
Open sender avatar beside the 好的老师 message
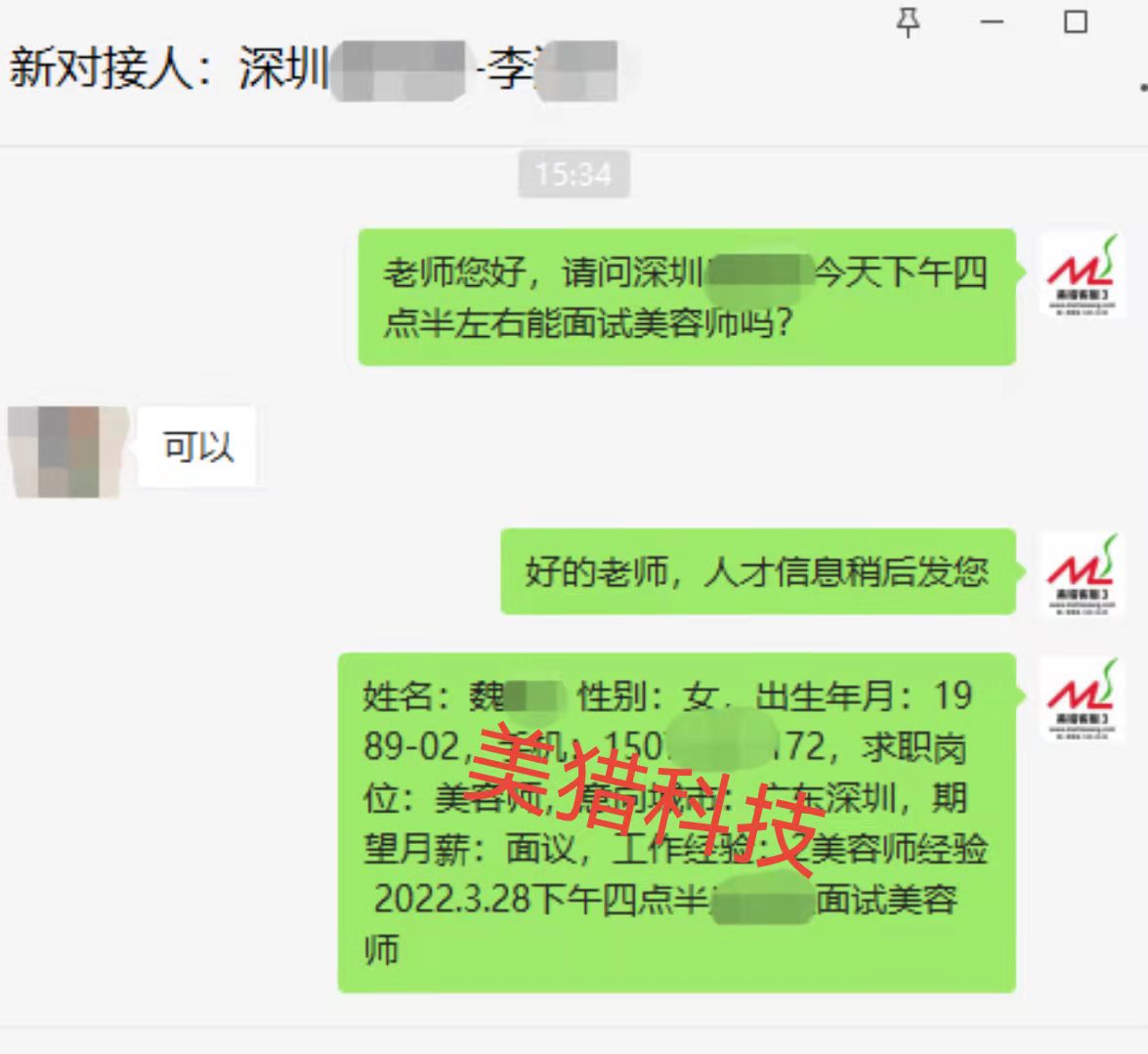click(x=1082, y=575)
